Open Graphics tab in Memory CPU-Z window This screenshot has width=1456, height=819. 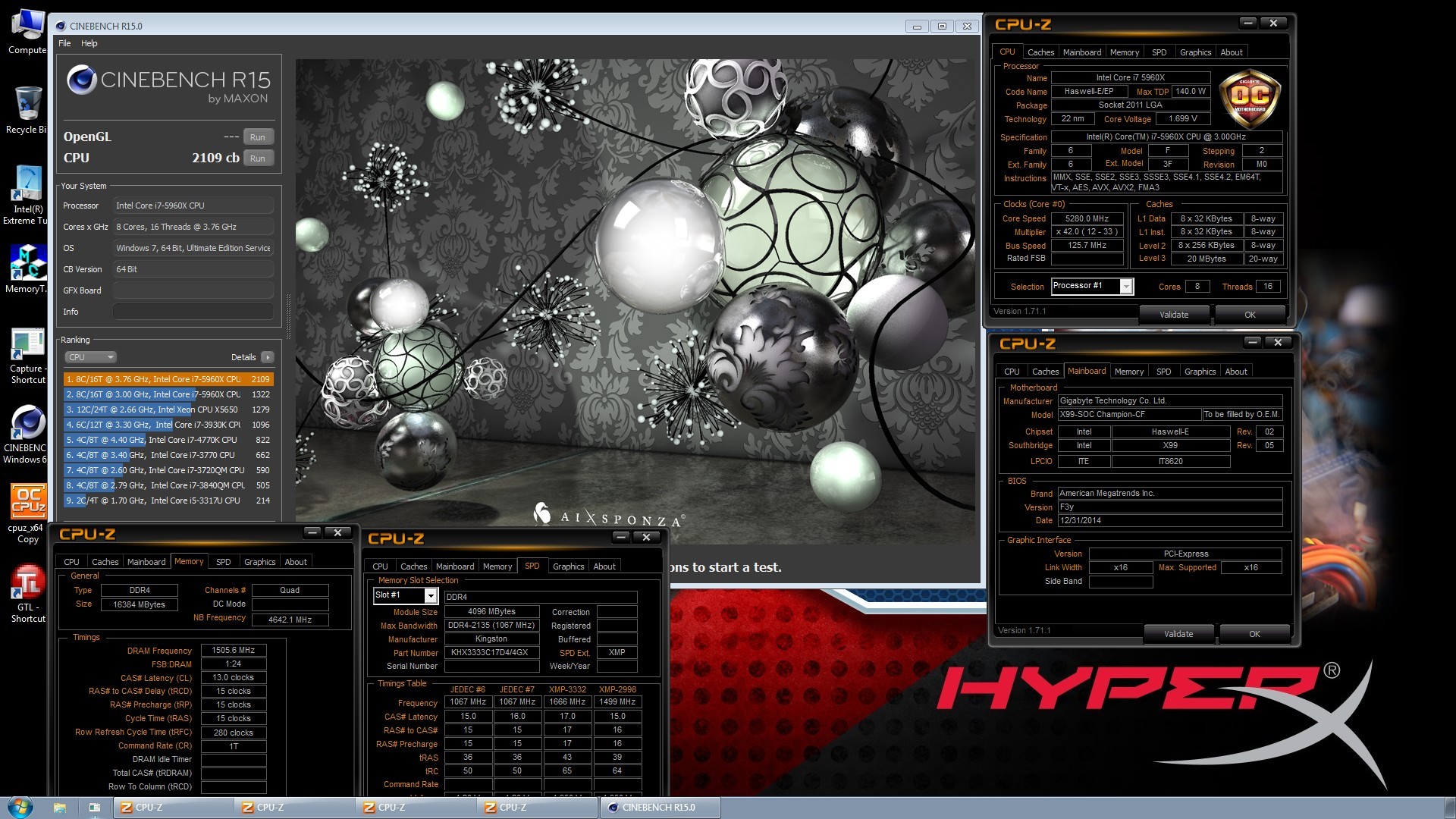click(259, 562)
